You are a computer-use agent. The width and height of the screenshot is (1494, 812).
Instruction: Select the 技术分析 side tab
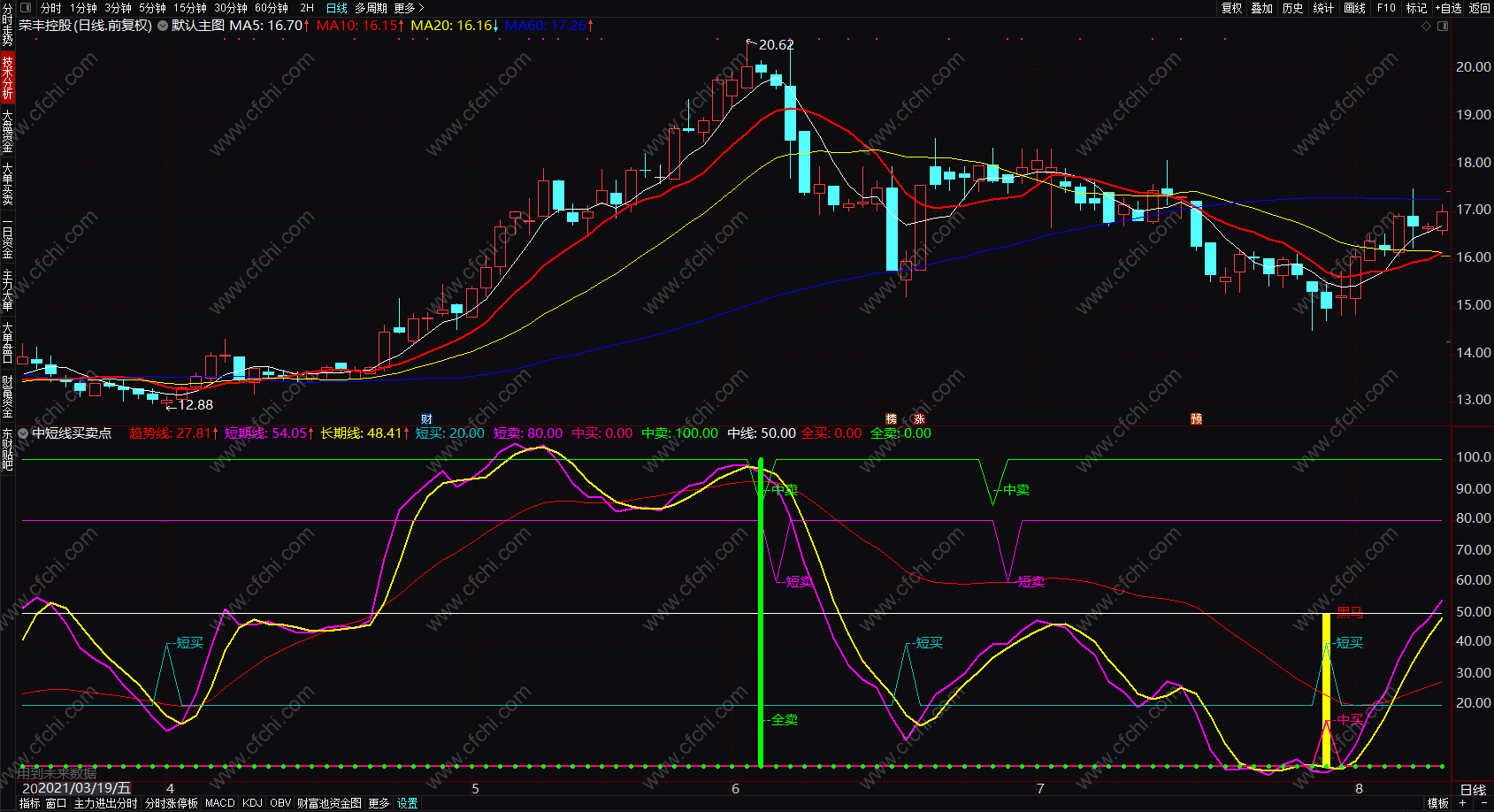[x=7, y=77]
